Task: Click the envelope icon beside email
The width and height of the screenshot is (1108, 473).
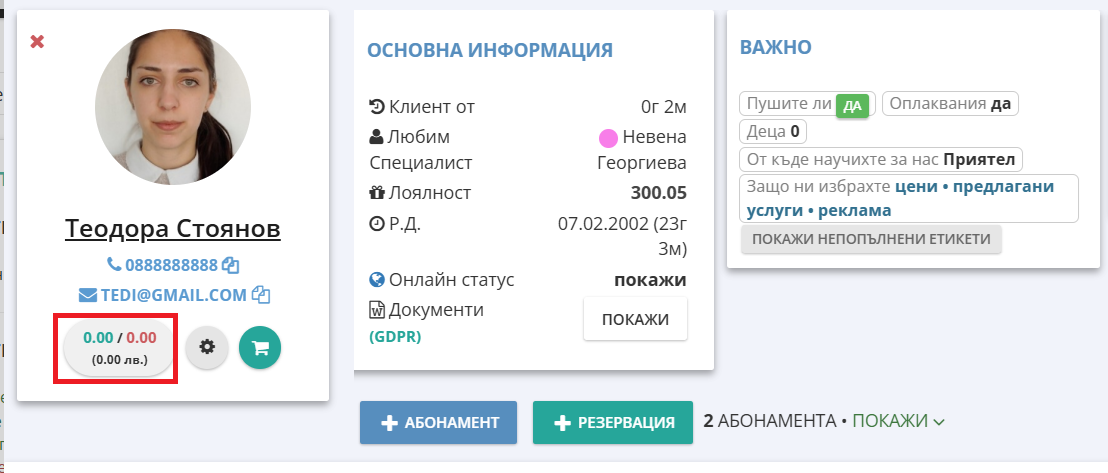Action: (86, 295)
